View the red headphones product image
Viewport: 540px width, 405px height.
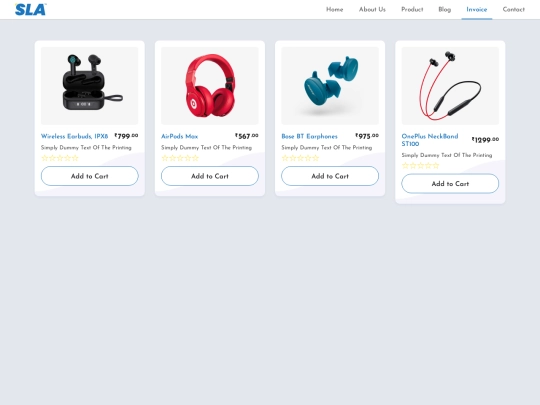click(210, 86)
